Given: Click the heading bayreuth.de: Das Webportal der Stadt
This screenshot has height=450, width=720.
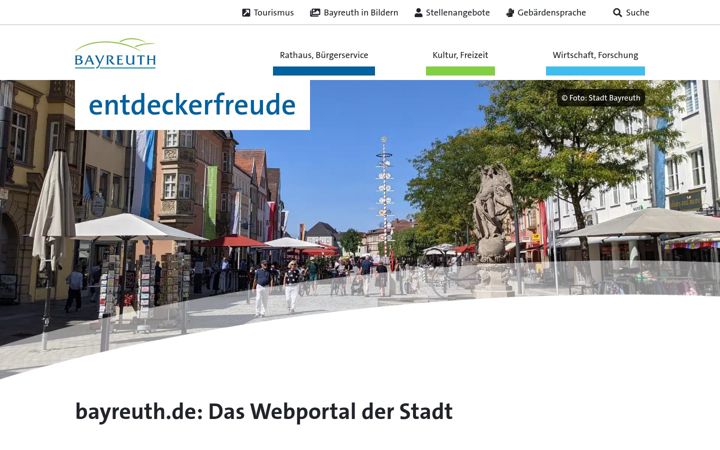Looking at the screenshot, I should [264, 411].
